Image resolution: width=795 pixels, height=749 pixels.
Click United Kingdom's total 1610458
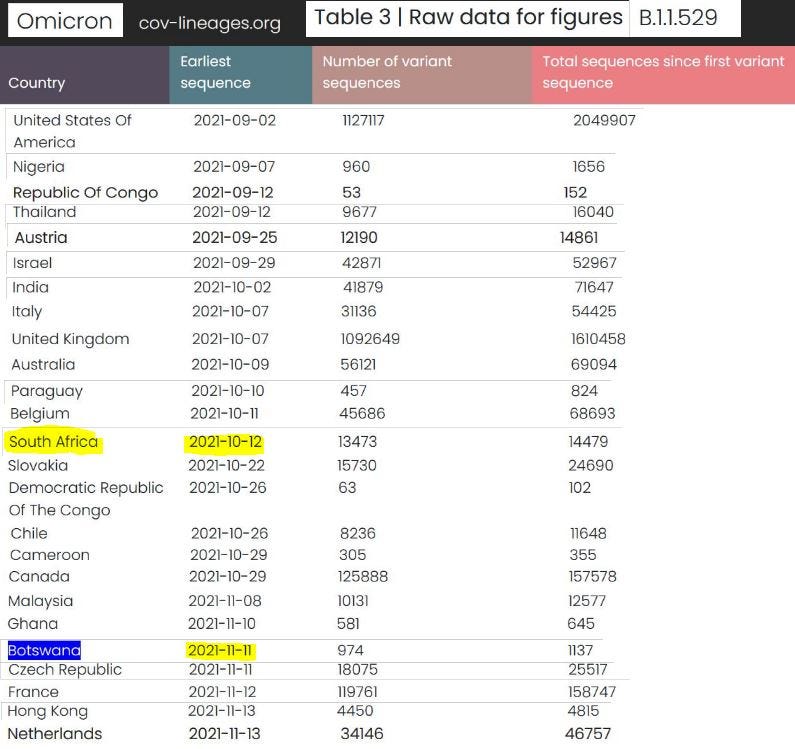[x=598, y=339]
